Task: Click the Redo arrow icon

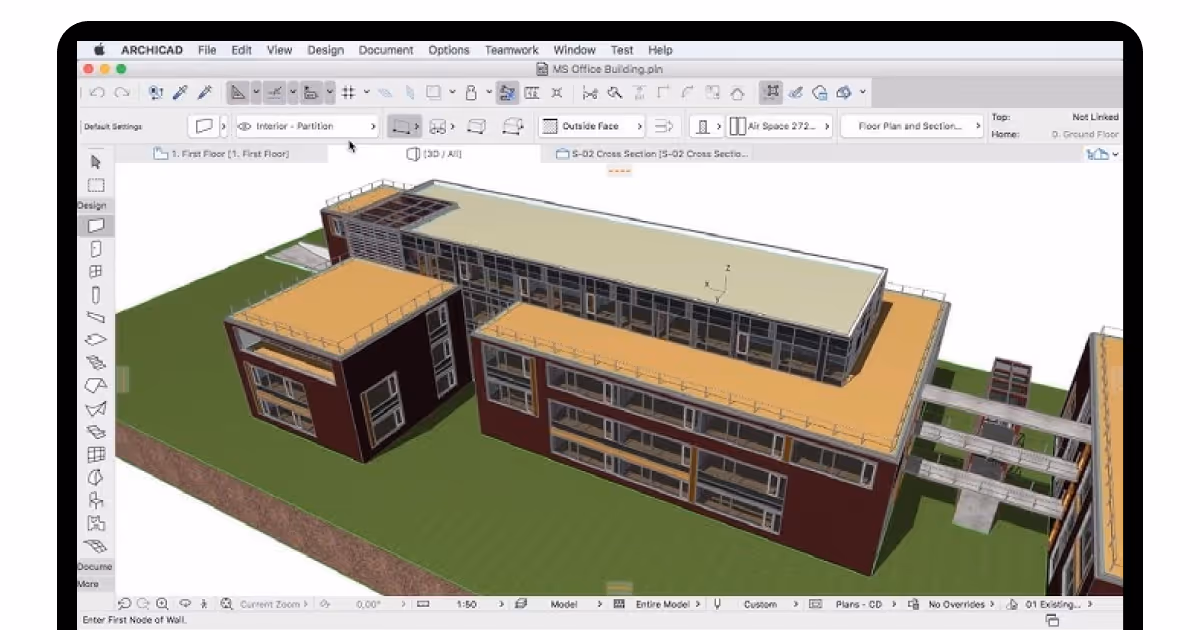Action: [x=121, y=93]
